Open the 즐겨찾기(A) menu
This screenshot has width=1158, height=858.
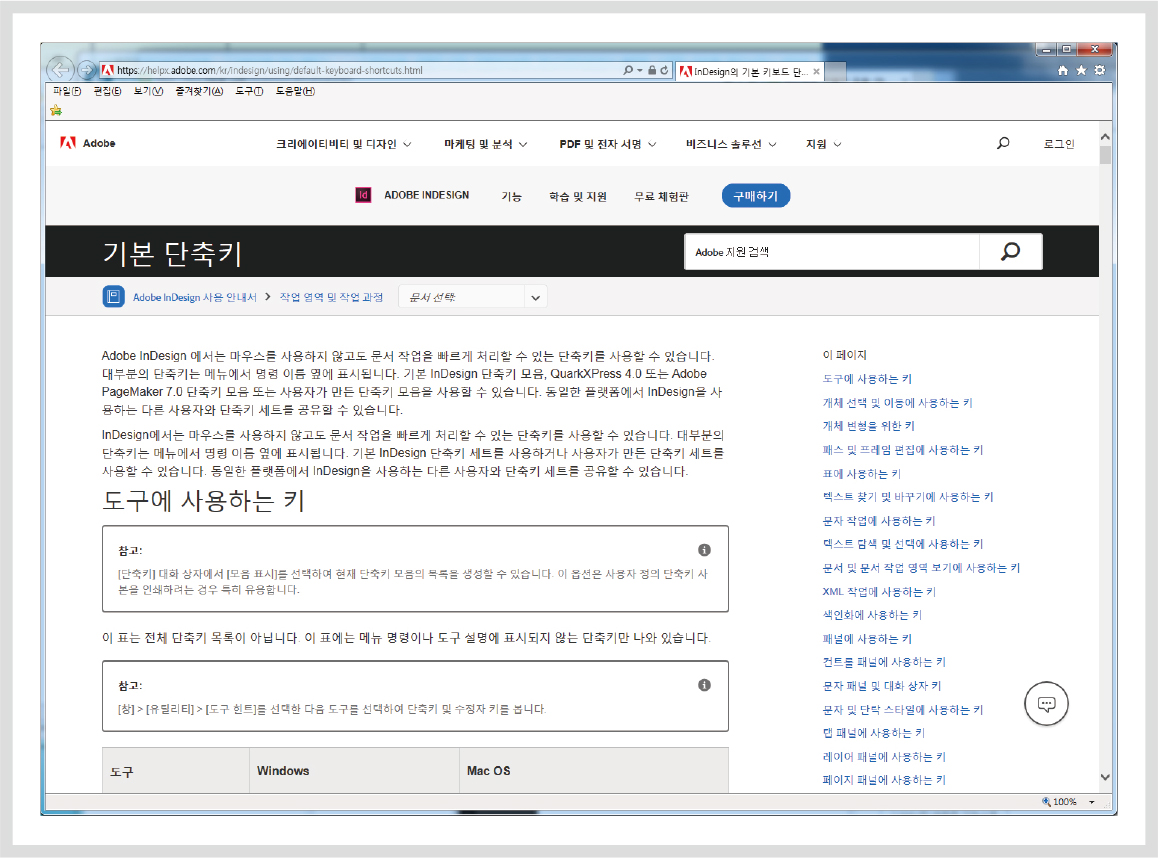coord(199,91)
